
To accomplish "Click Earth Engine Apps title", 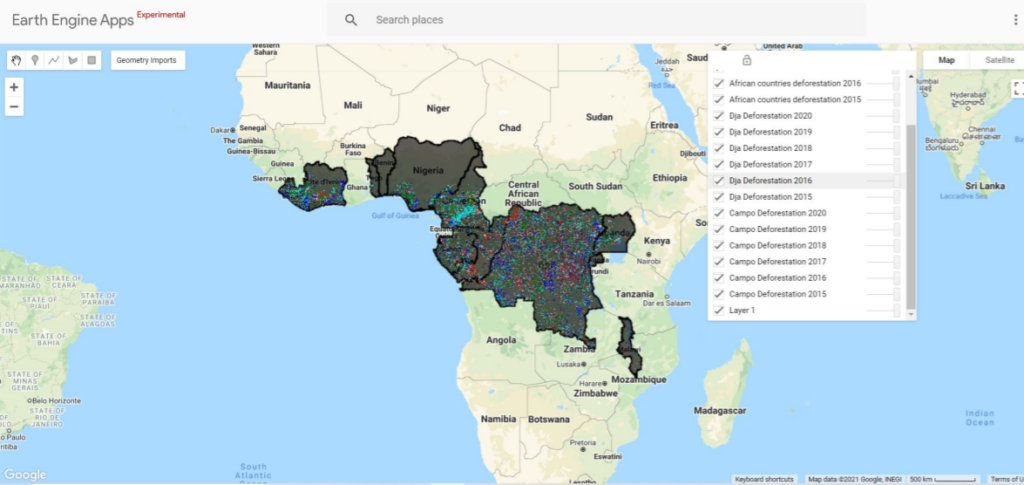I will tap(72, 20).
